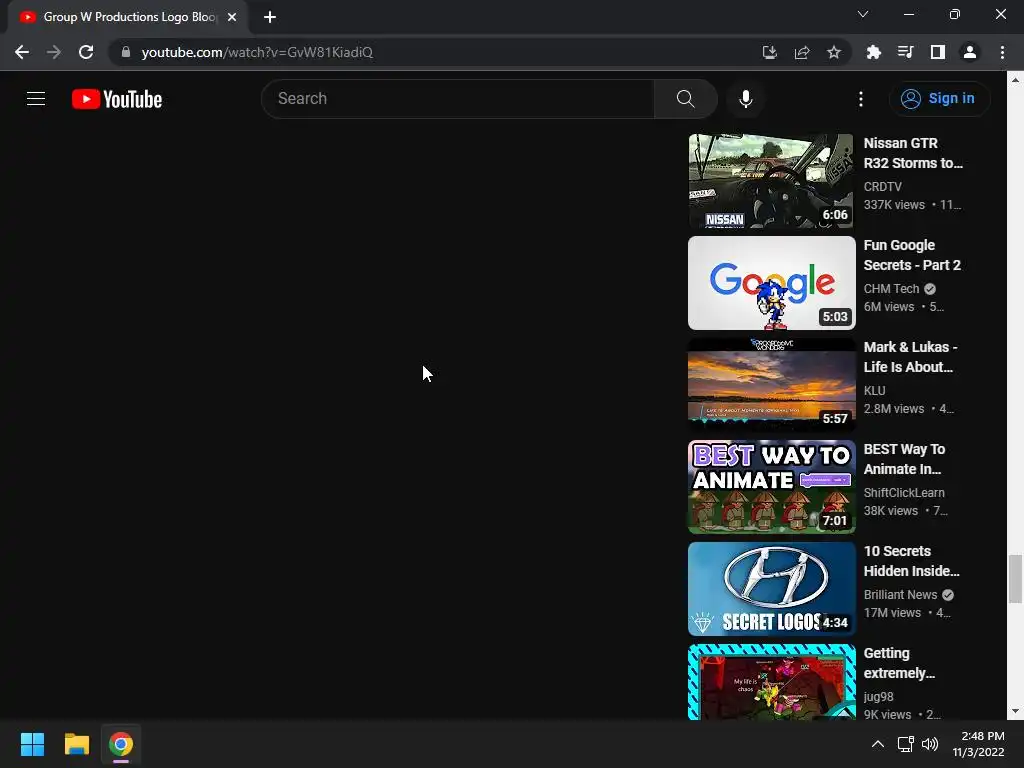Focus the YouTube Search field
This screenshot has width=1024, height=768.
point(458,99)
